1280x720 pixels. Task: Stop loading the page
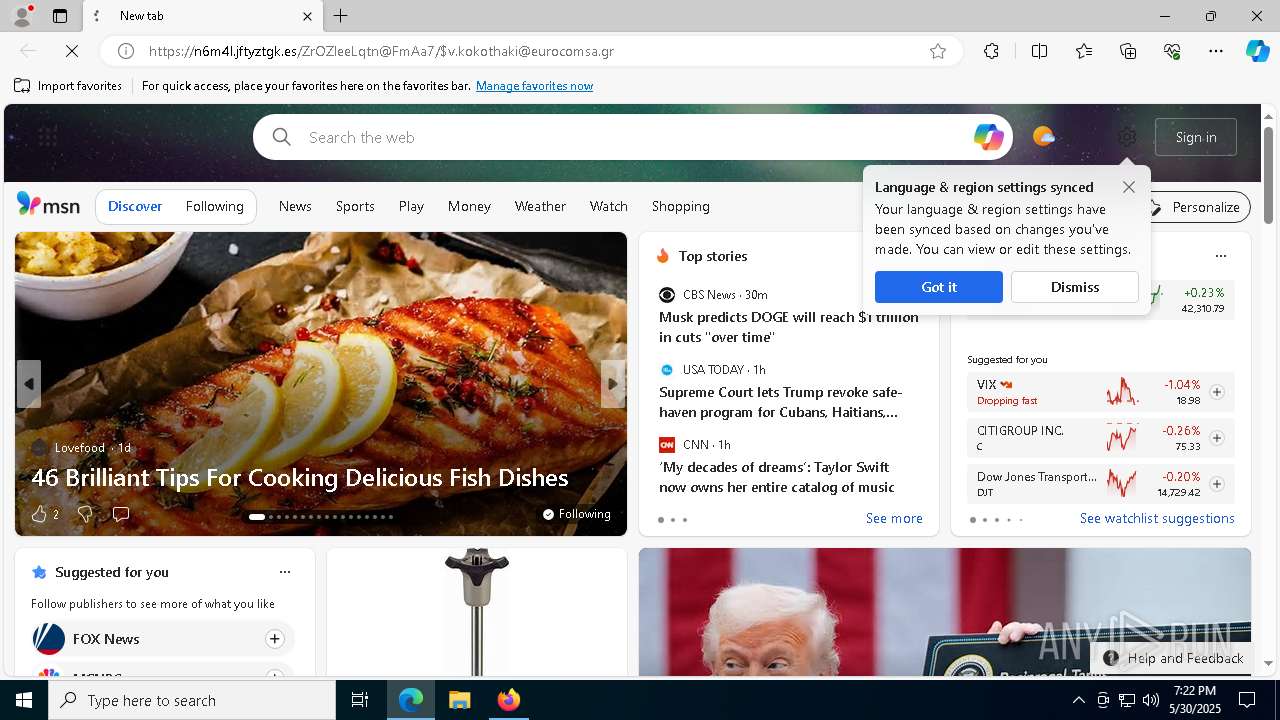pos(72,51)
